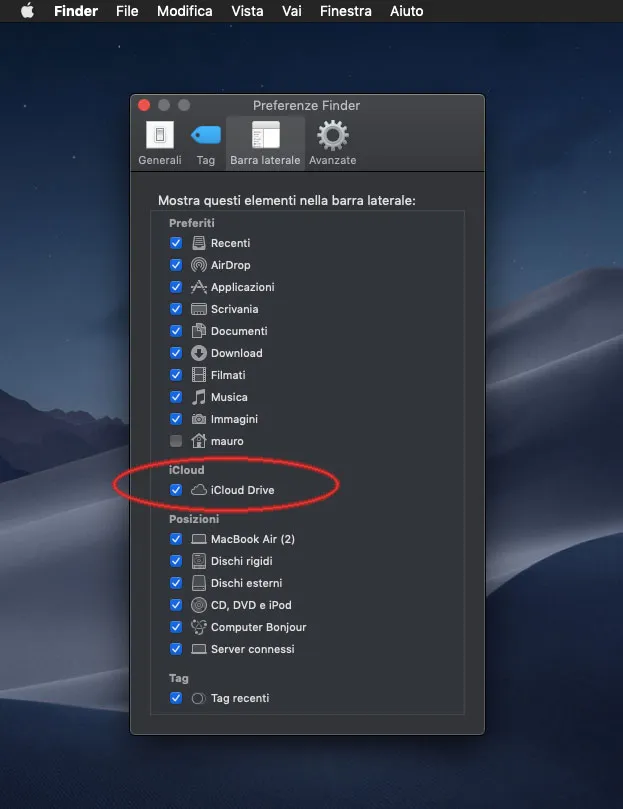The width and height of the screenshot is (623, 809).
Task: Click the Dischi esterni drive icon
Action: pyautogui.click(x=199, y=583)
